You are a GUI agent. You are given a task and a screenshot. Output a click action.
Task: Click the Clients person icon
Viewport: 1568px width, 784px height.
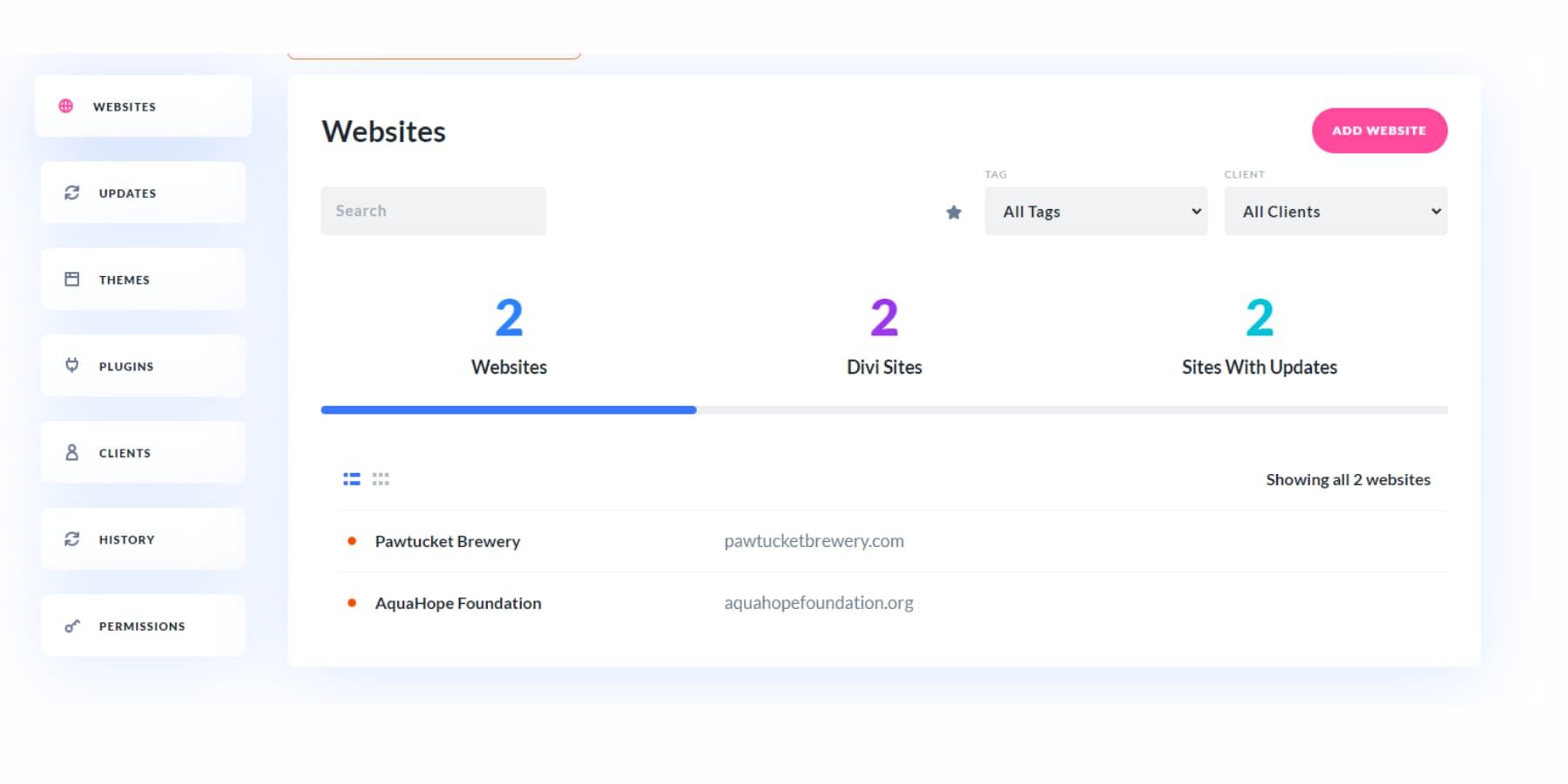click(x=72, y=453)
